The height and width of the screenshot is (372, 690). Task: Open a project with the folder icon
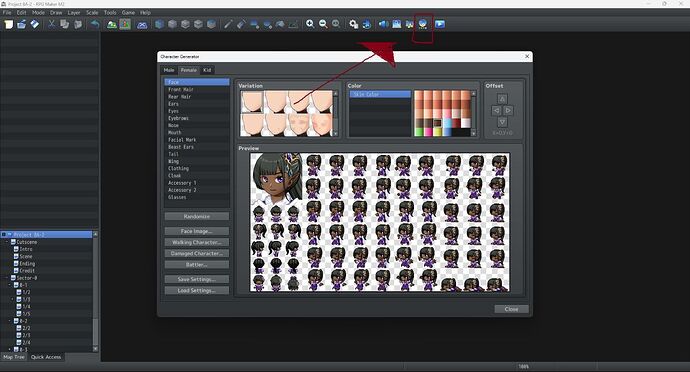tap(22, 24)
